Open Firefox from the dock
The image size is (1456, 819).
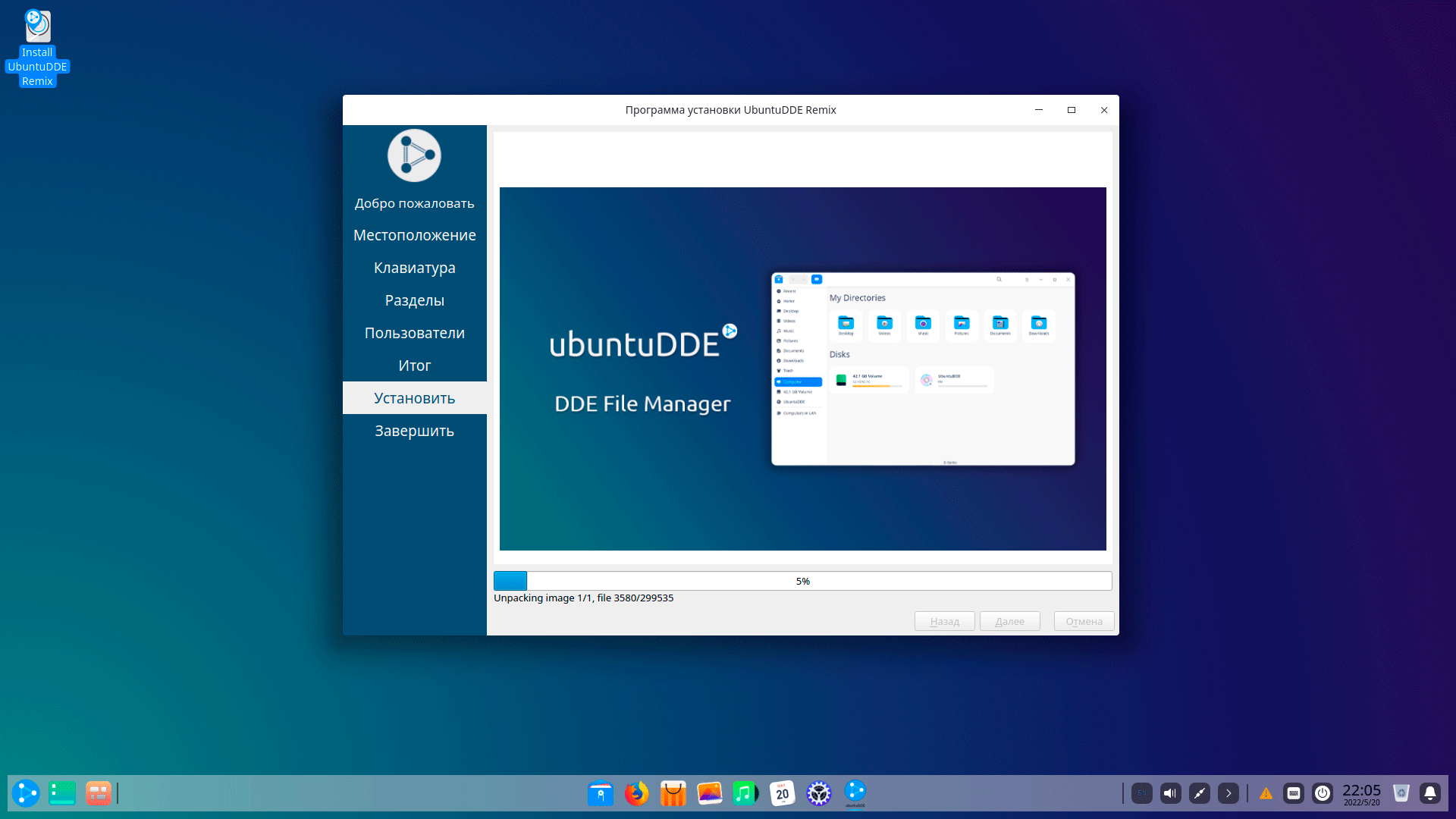tap(636, 793)
